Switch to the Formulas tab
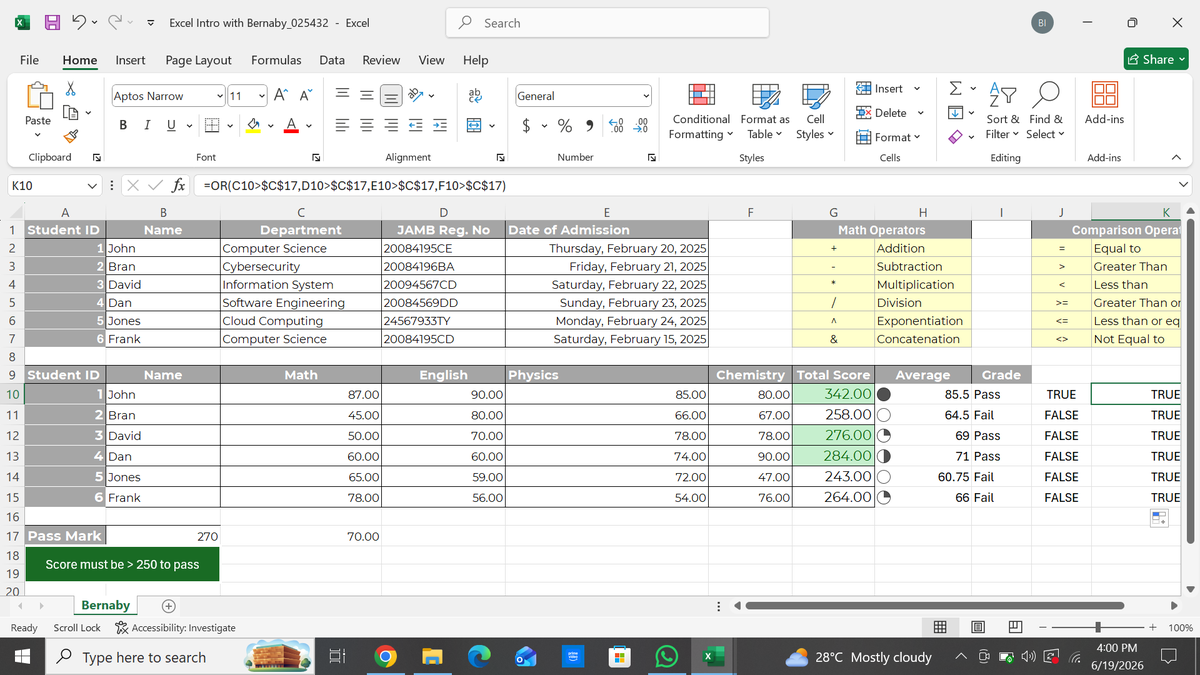This screenshot has width=1200, height=675. click(276, 60)
